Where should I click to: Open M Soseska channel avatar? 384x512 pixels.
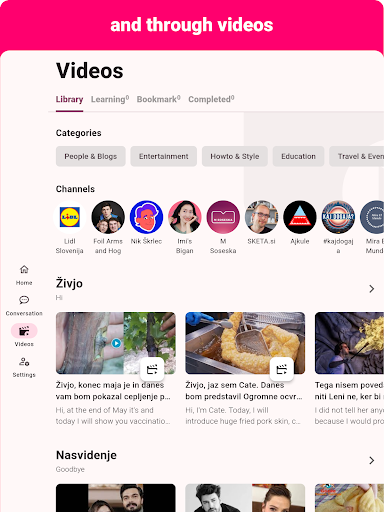coord(223,217)
